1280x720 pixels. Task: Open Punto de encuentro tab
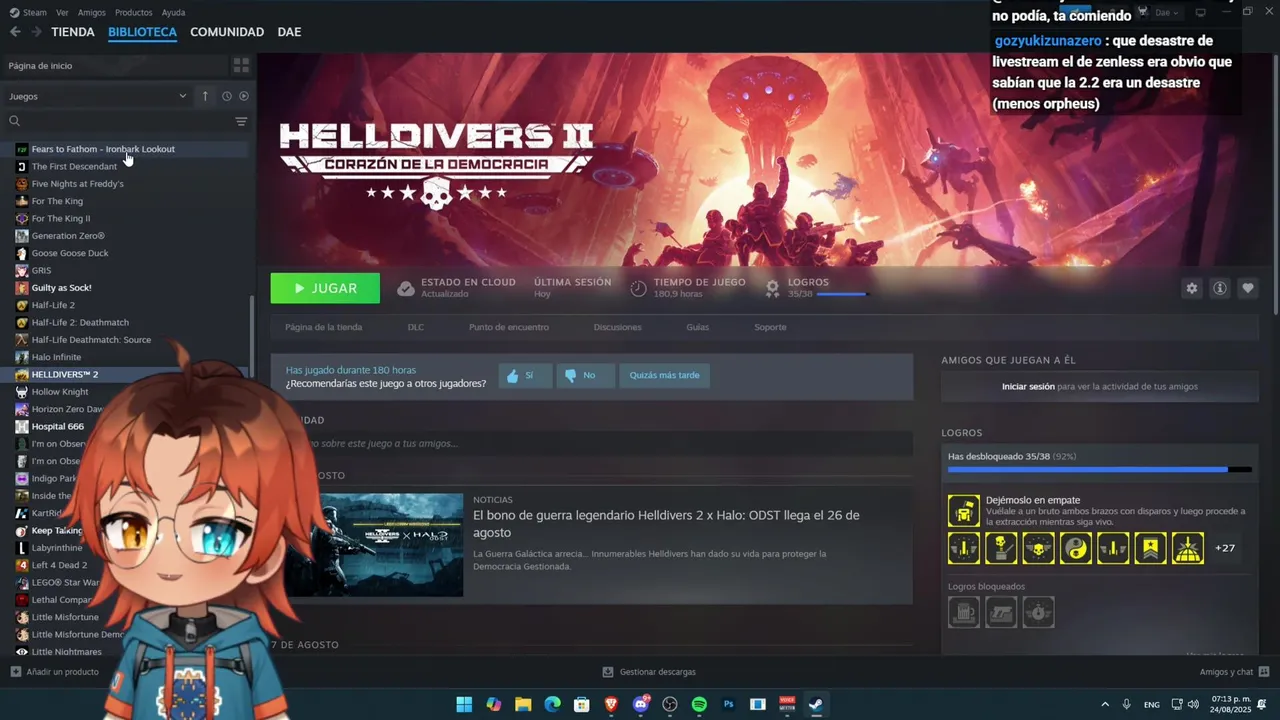[509, 327]
